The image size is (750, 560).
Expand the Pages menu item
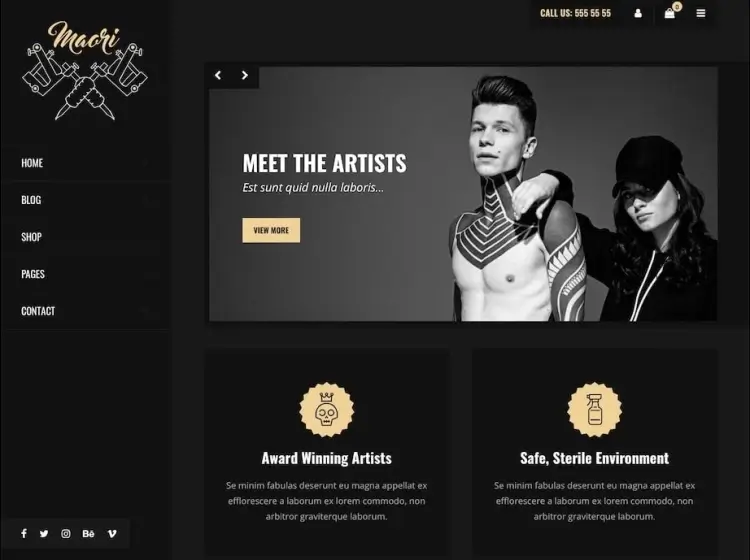pyautogui.click(x=33, y=274)
